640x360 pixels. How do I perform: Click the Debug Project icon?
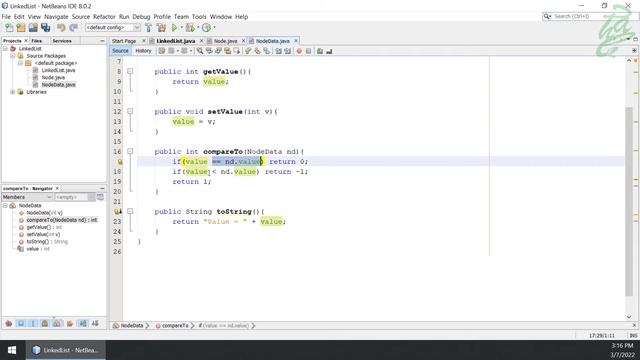point(190,28)
